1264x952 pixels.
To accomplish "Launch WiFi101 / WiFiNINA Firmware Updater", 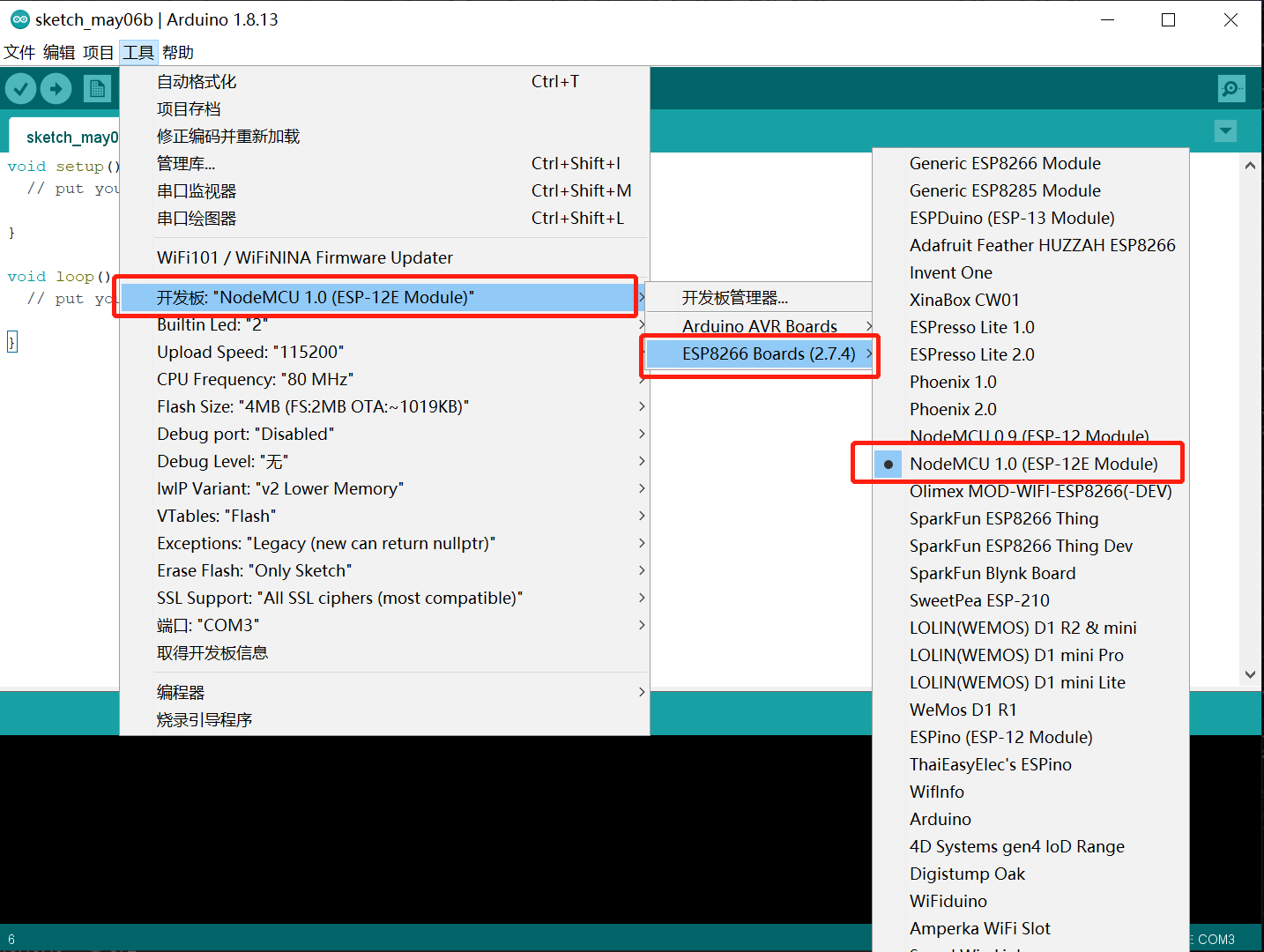I will [384, 258].
